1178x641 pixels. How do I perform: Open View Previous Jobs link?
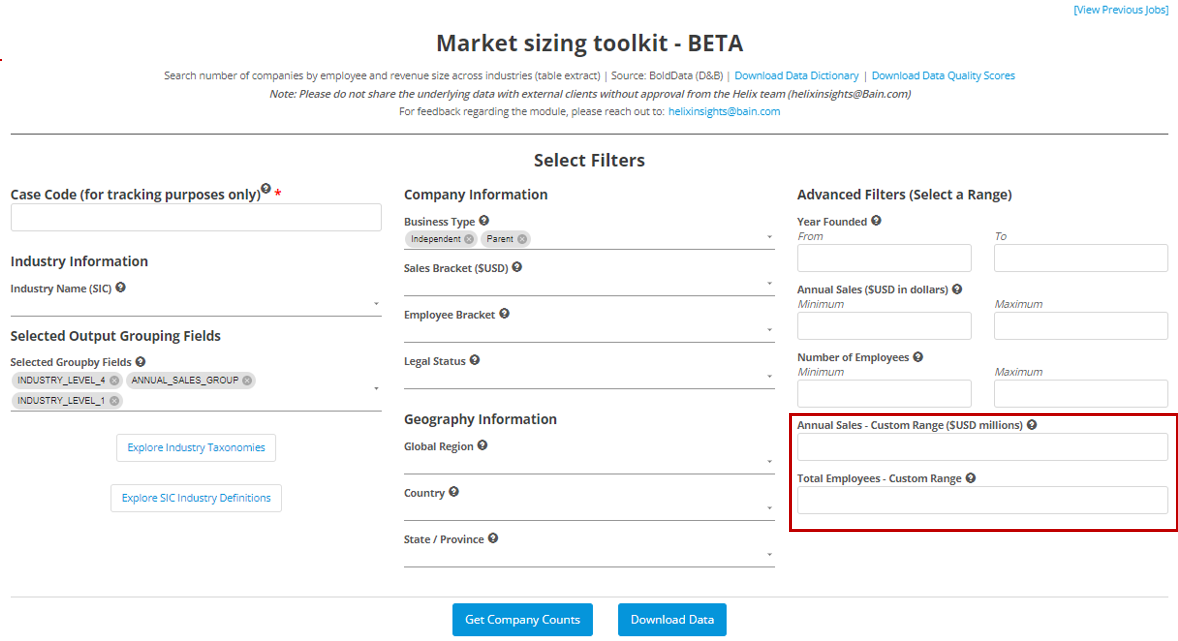tap(1120, 10)
